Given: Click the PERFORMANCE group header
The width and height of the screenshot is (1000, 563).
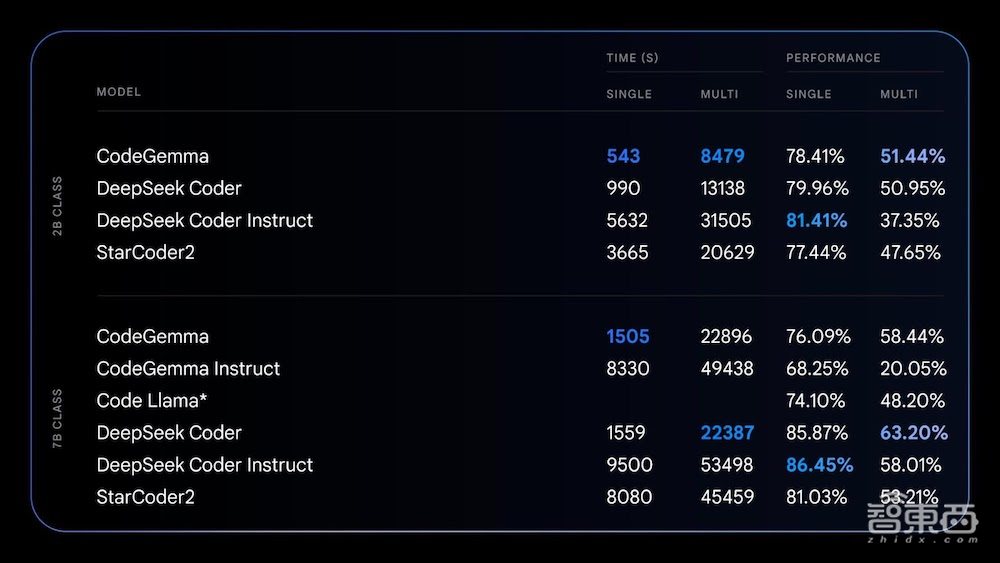Looking at the screenshot, I should (833, 58).
